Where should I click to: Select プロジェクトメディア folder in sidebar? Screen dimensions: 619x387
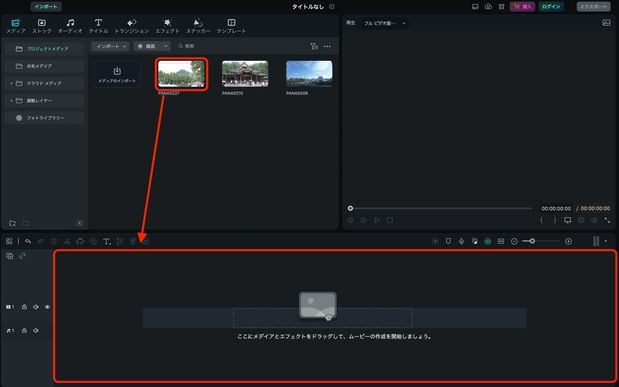[x=44, y=49]
